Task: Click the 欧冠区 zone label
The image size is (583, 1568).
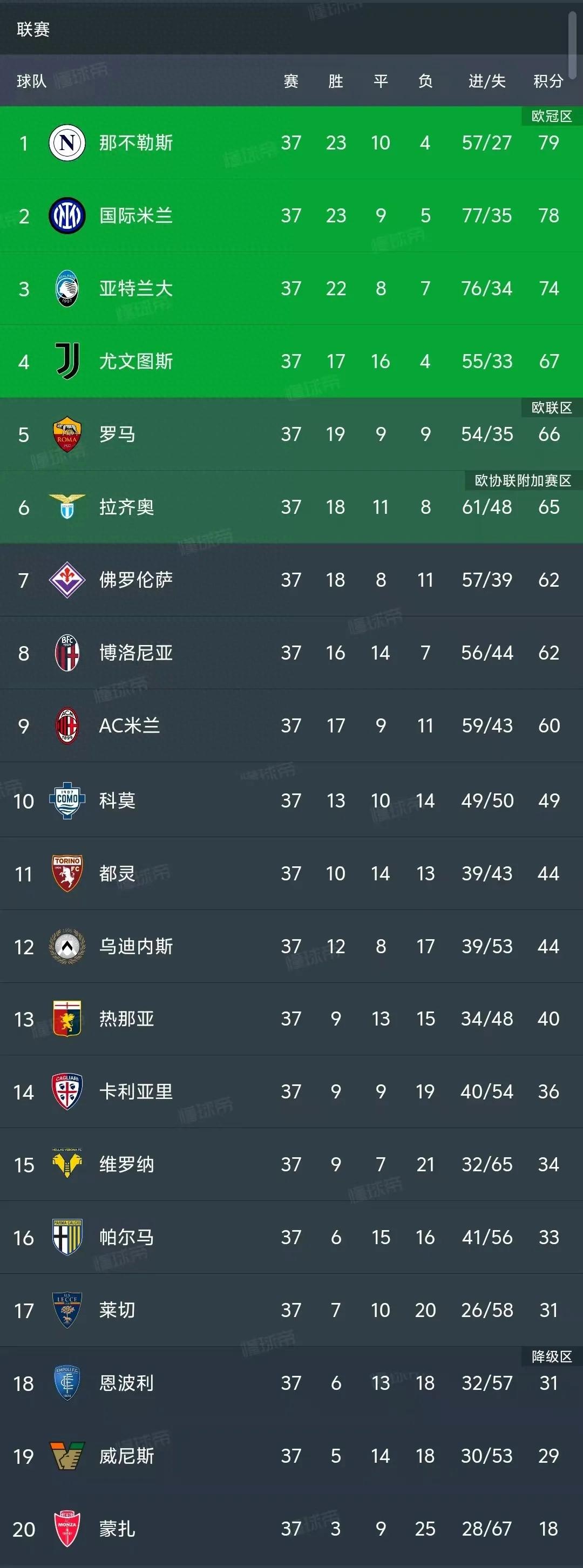Action: click(x=551, y=116)
